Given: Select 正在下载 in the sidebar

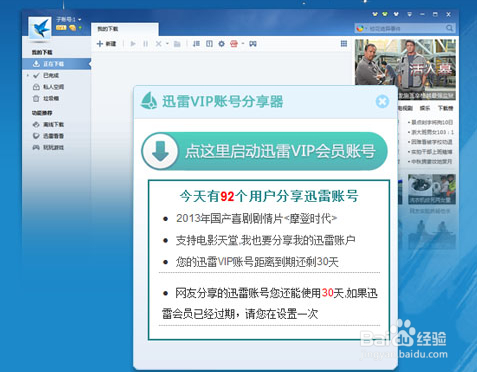Looking at the screenshot, I should (56, 64).
